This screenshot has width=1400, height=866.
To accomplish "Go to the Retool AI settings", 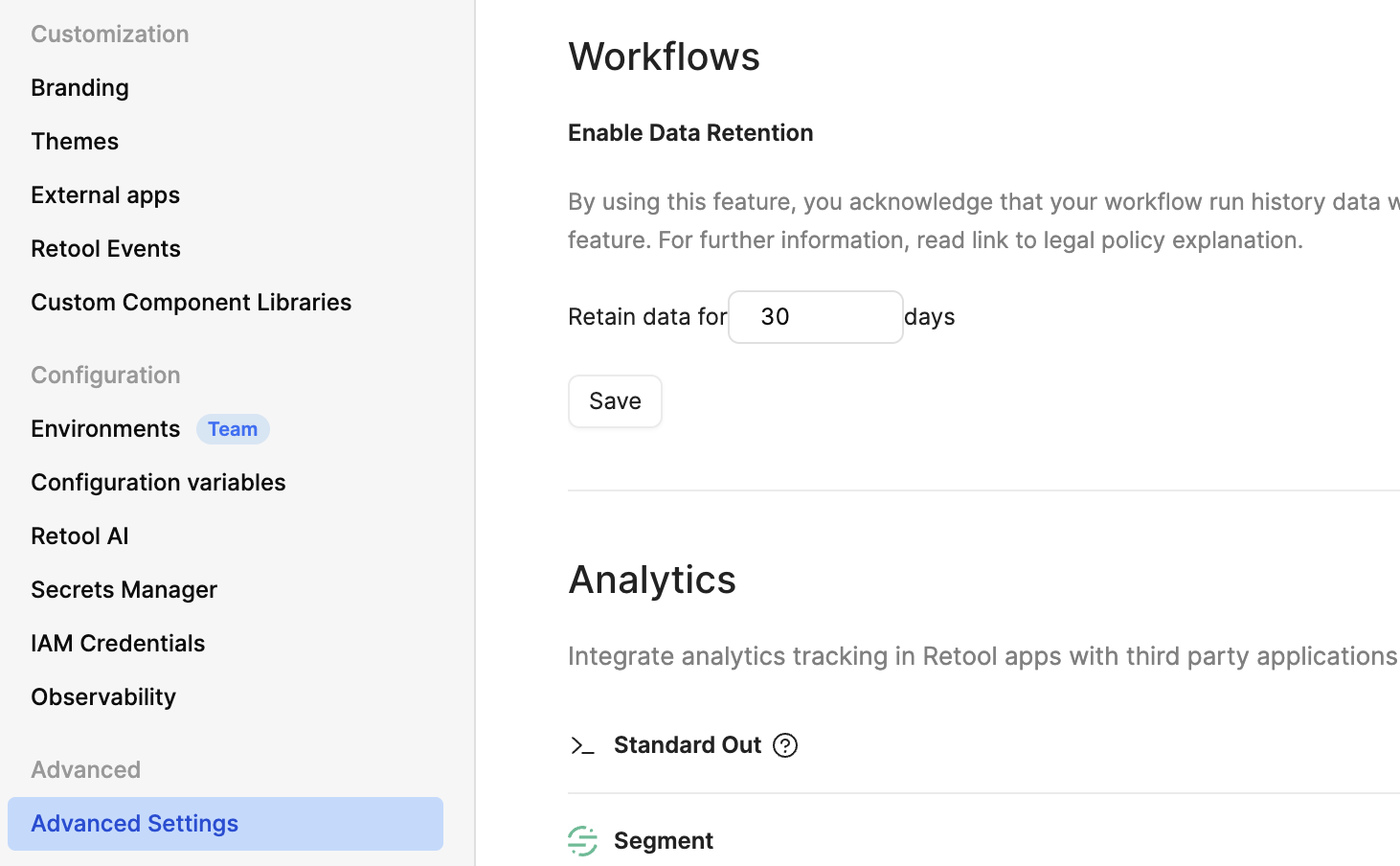I will [79, 536].
